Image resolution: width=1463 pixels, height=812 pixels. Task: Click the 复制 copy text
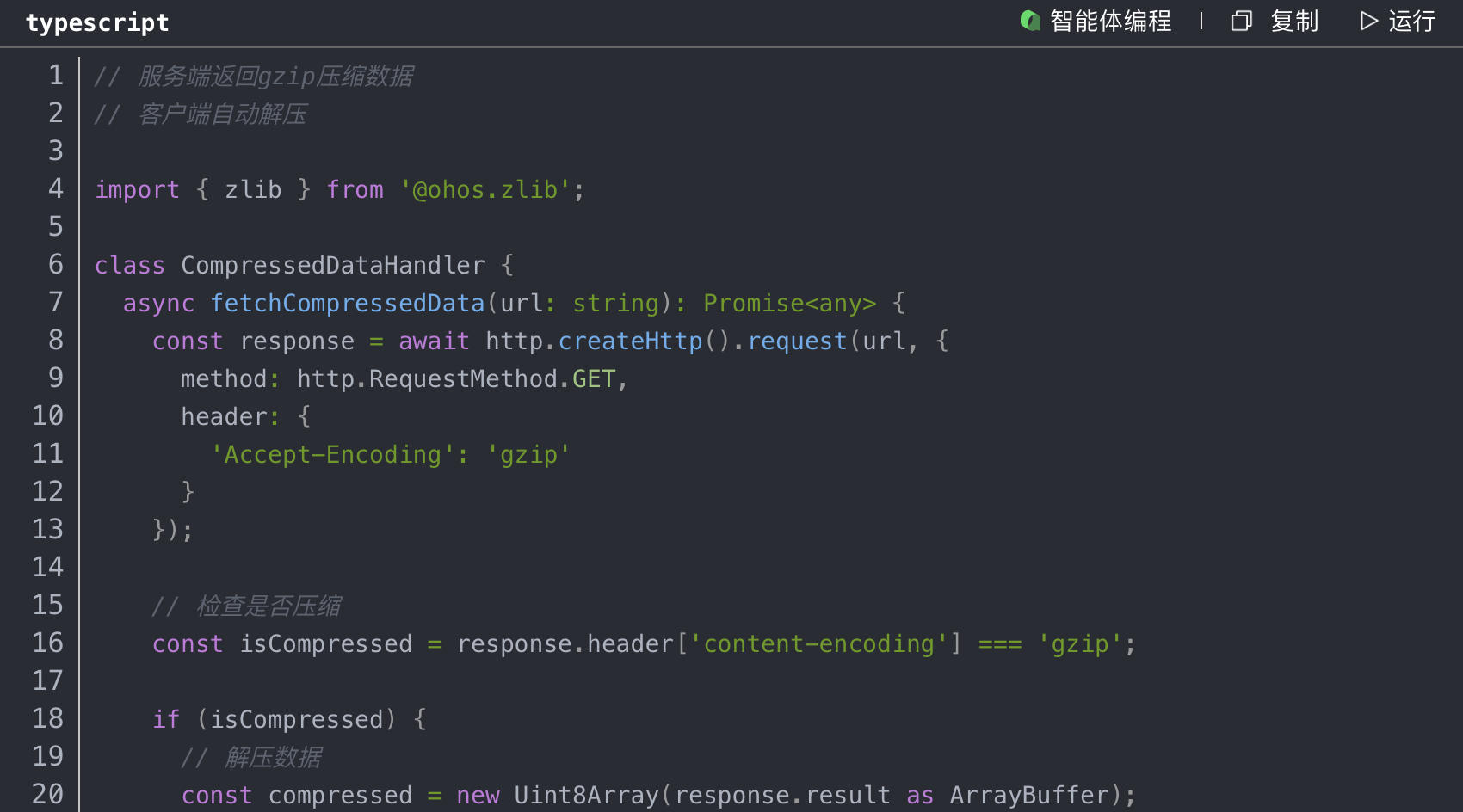1294,21
